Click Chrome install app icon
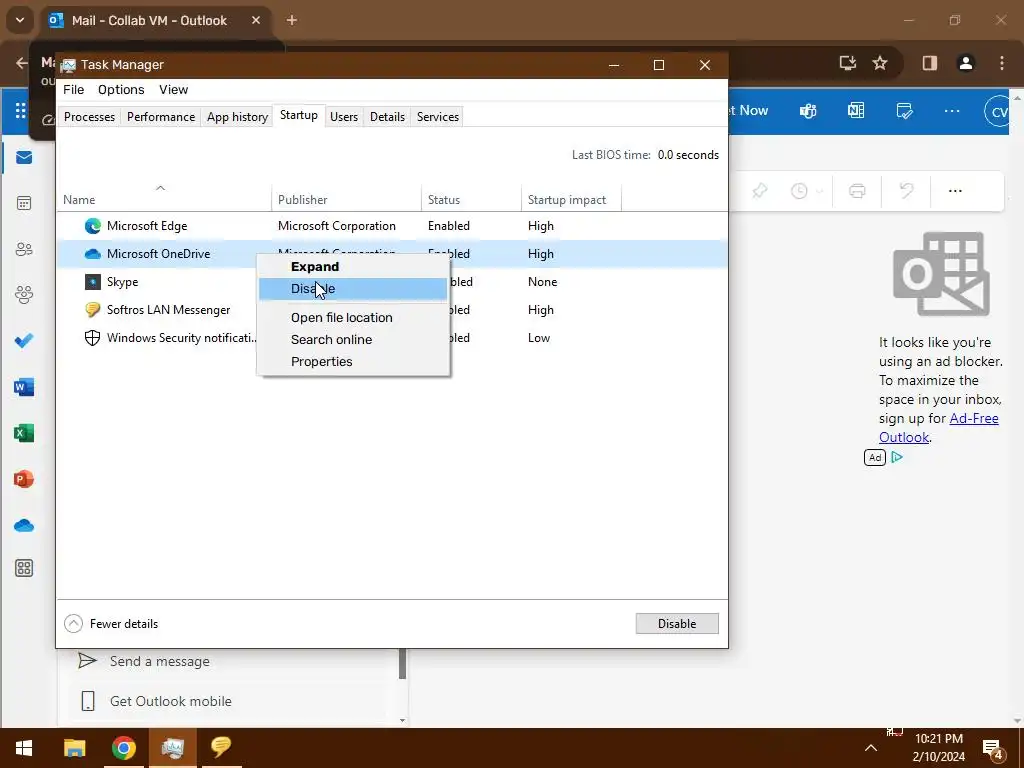This screenshot has height=768, width=1024. point(848,63)
